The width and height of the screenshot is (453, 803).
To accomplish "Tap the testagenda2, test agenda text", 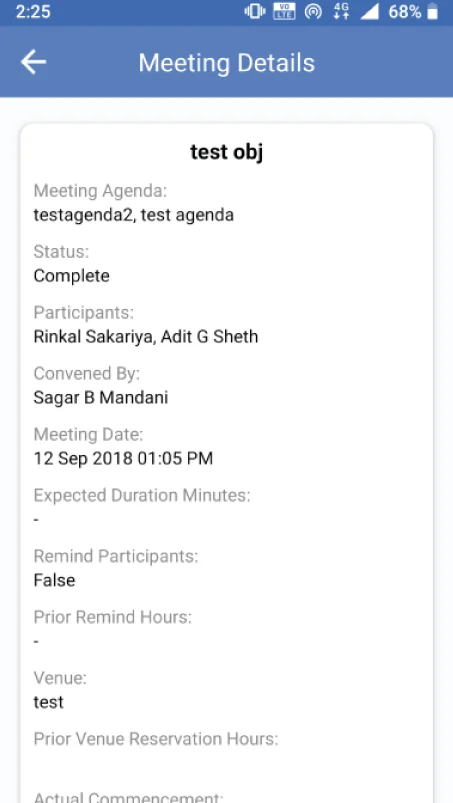I will pos(134,215).
